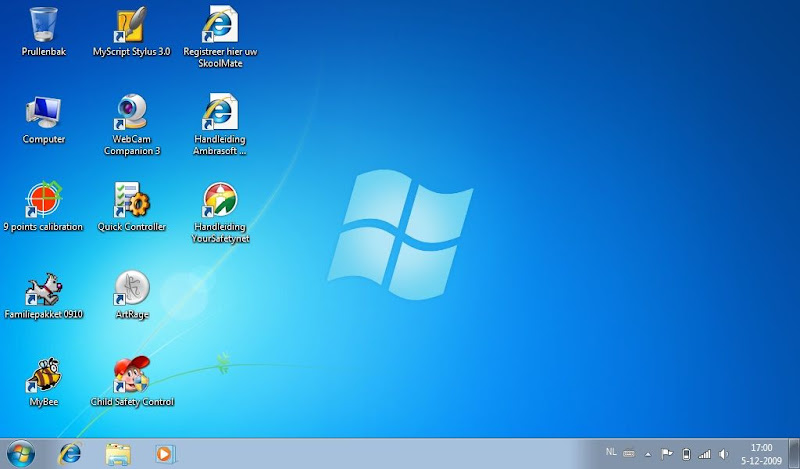Viewport: 800px width, 469px height.
Task: Click the Show desktop button strip
Action: click(x=794, y=454)
